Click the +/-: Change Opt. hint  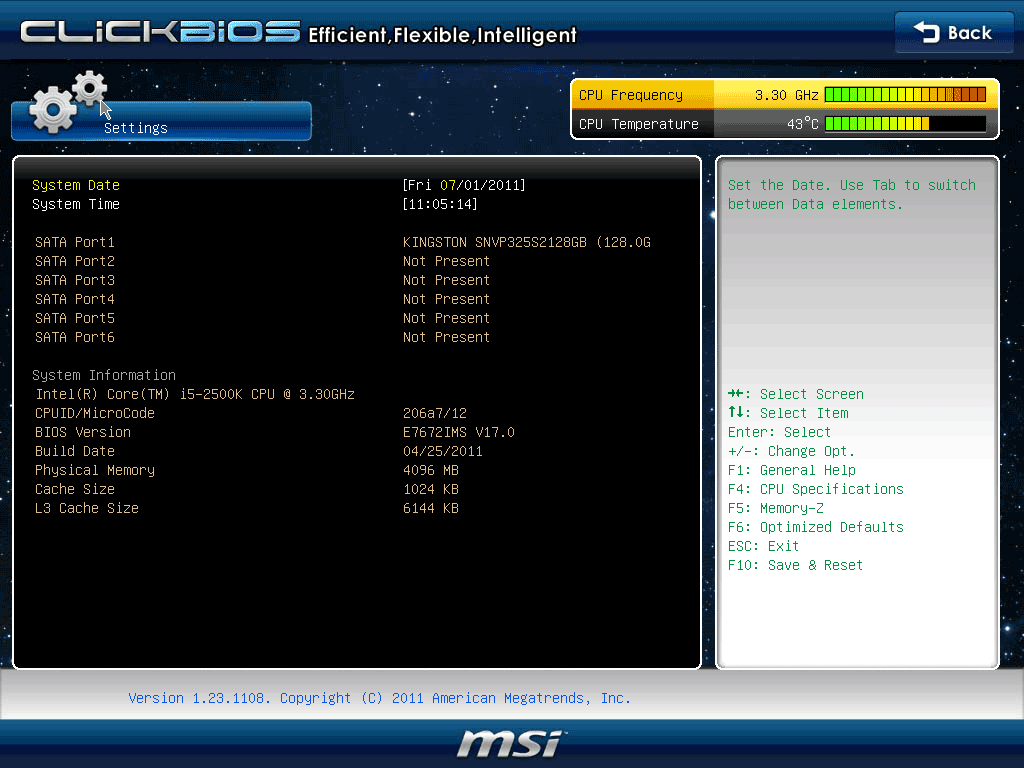click(x=791, y=451)
